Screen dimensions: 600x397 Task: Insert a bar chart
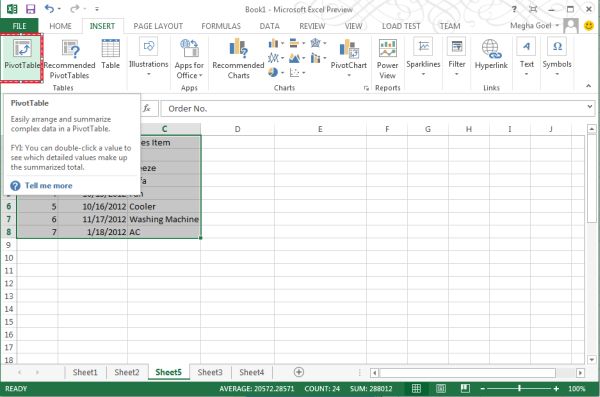[297, 43]
